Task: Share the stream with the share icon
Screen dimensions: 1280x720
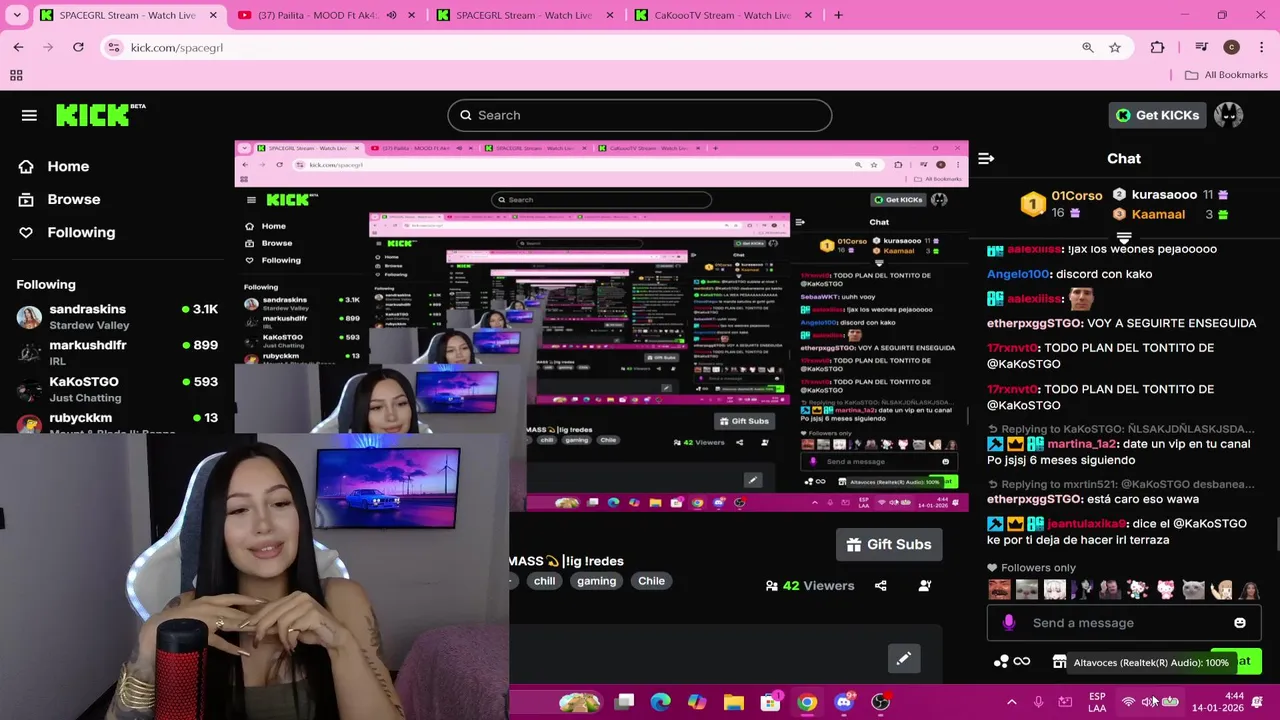Action: pos(881,585)
